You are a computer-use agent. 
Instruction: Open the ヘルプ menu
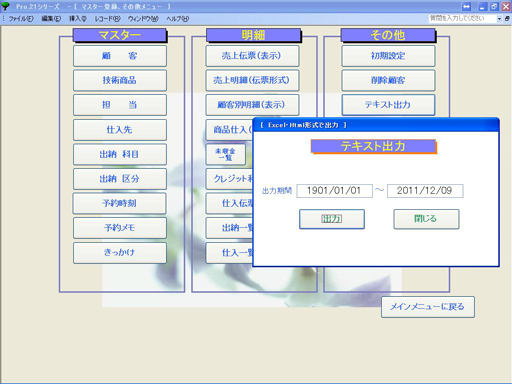pyautogui.click(x=177, y=19)
